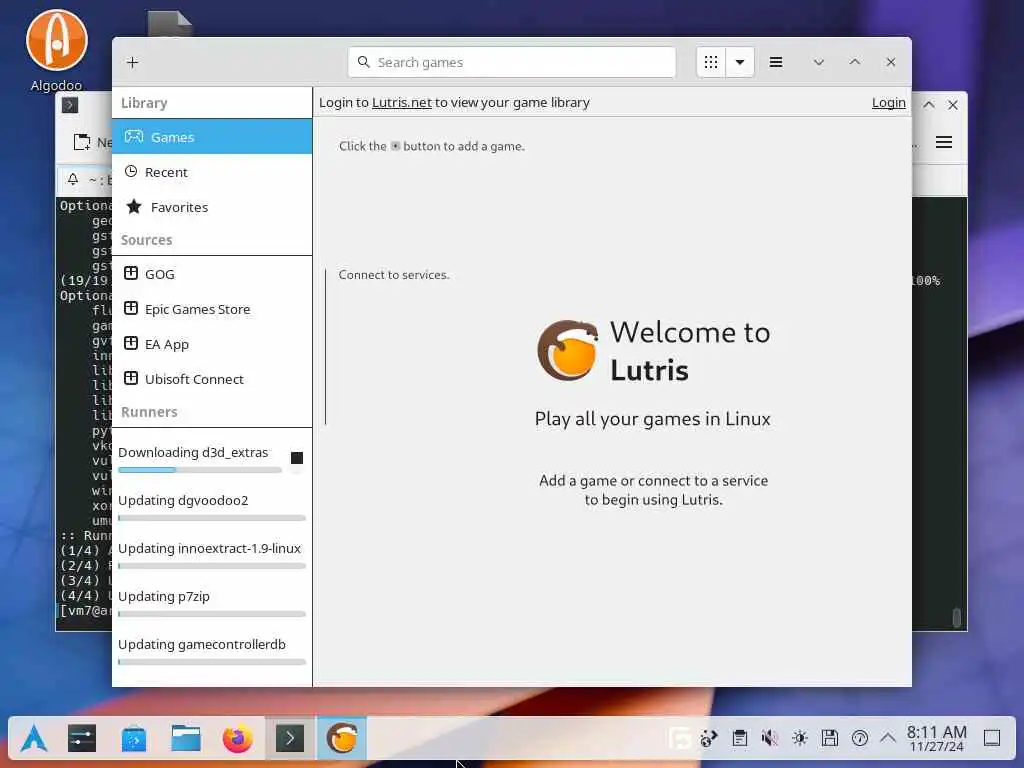This screenshot has width=1024, height=768.
Task: Click the network tray icon
Action: (x=709, y=739)
